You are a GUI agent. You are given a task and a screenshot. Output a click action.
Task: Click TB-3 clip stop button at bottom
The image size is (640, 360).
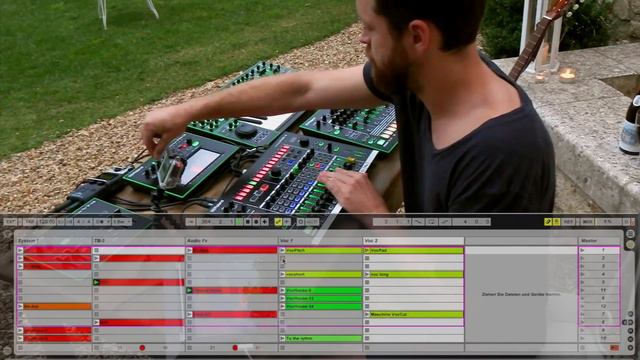(97, 348)
